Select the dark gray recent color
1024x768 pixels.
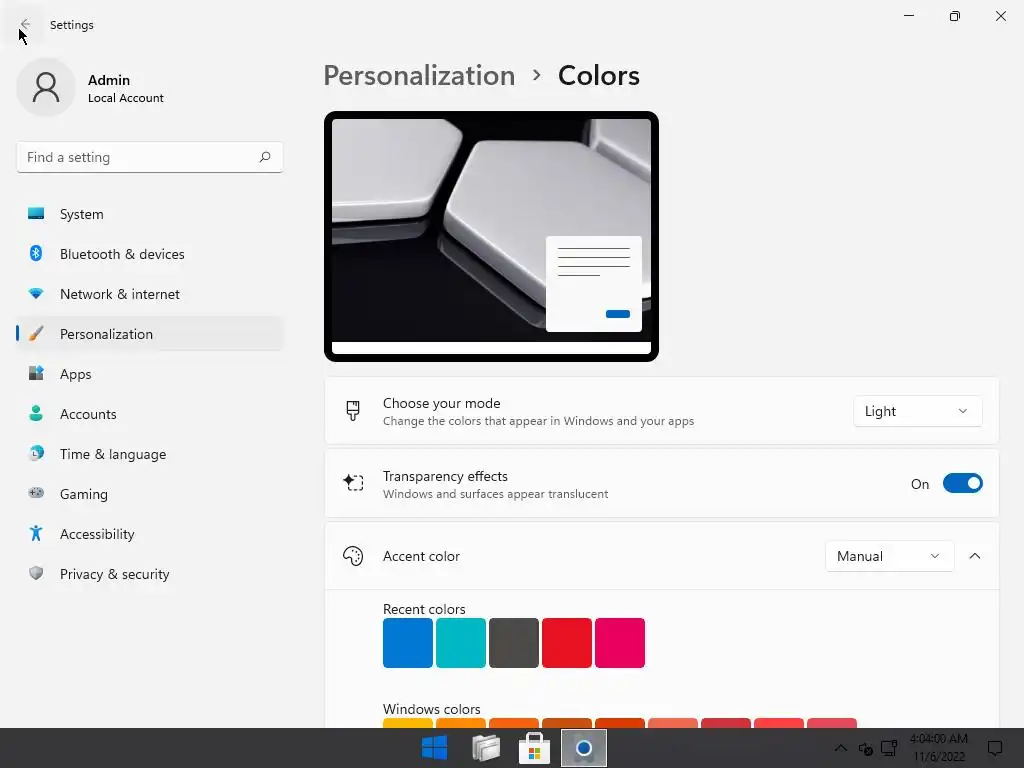514,643
